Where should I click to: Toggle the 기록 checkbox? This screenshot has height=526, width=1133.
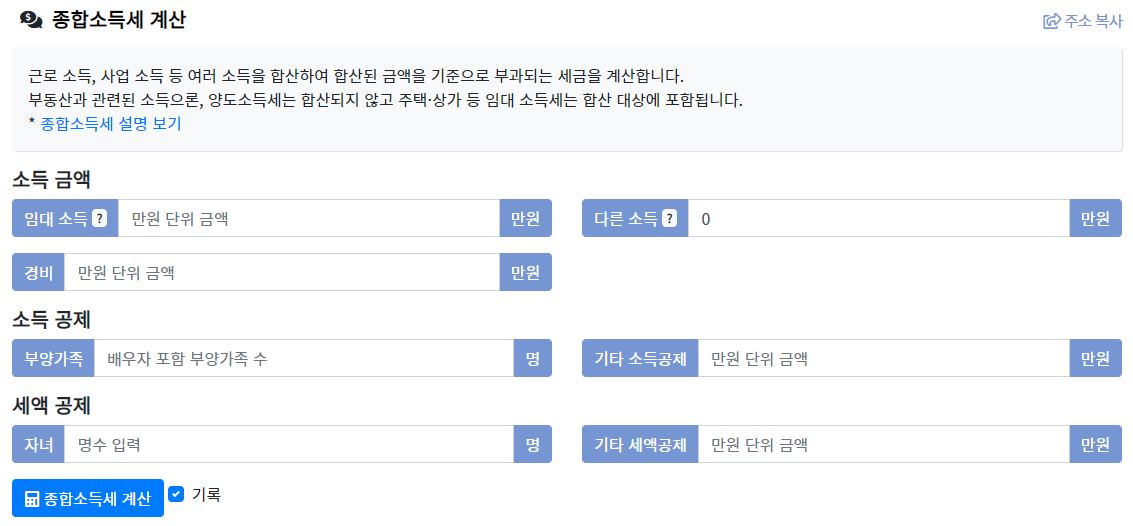click(x=176, y=494)
